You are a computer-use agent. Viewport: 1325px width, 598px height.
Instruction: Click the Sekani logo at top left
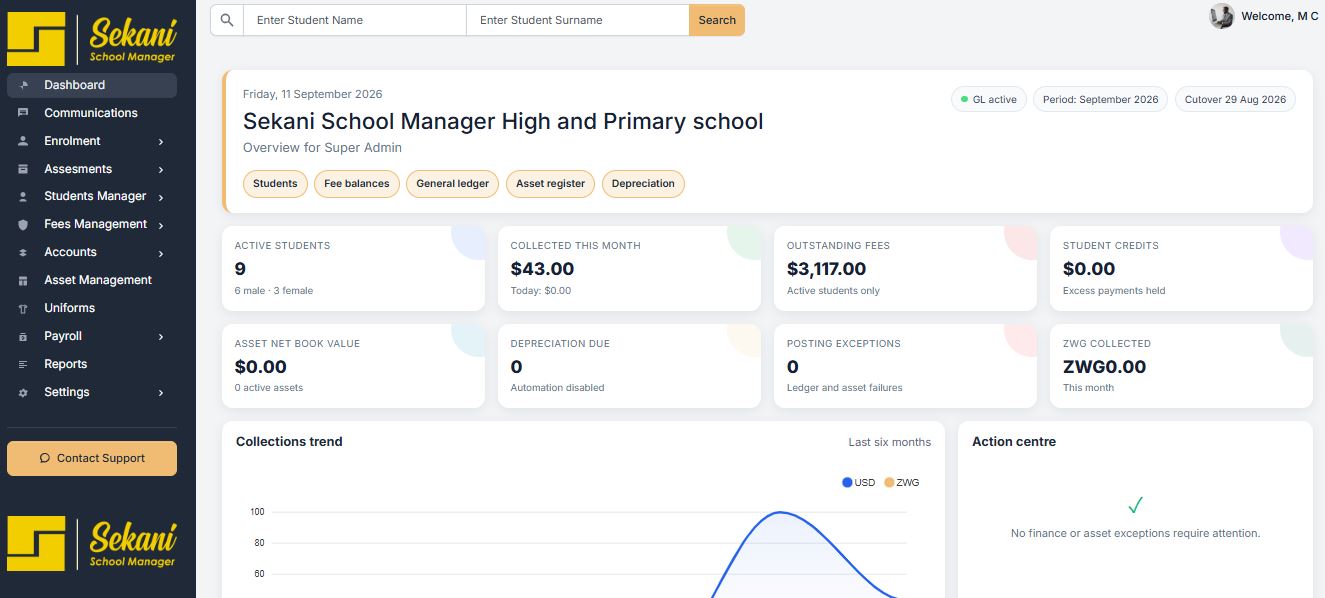click(91, 39)
